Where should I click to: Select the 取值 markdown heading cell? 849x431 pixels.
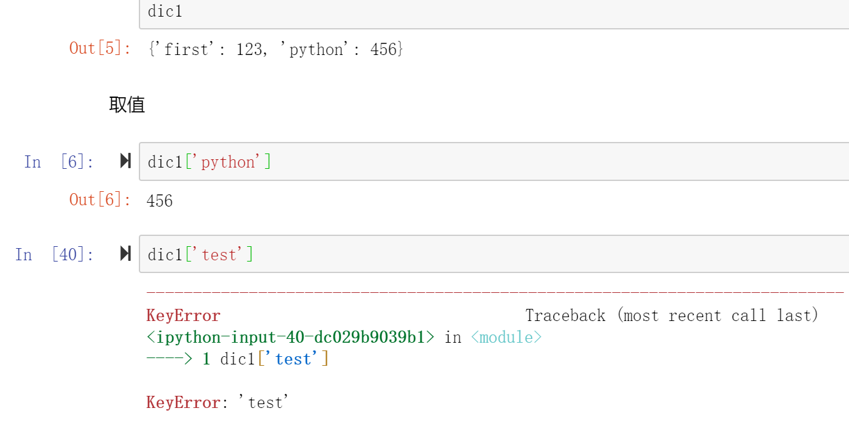127,105
